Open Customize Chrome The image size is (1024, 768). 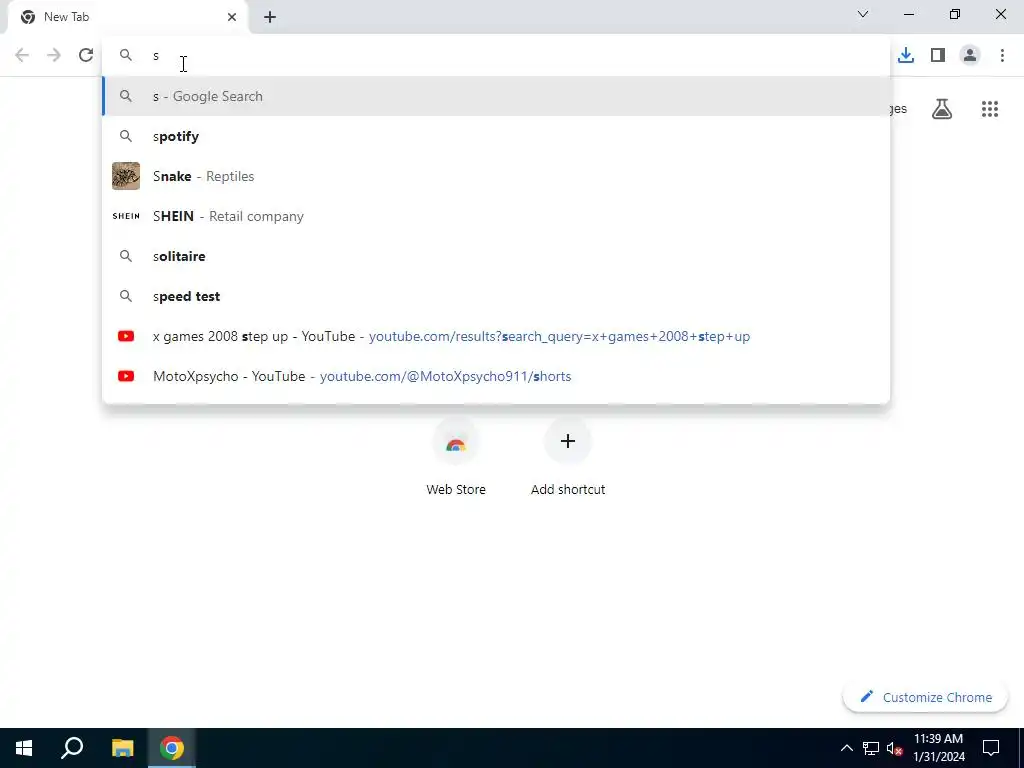925,697
